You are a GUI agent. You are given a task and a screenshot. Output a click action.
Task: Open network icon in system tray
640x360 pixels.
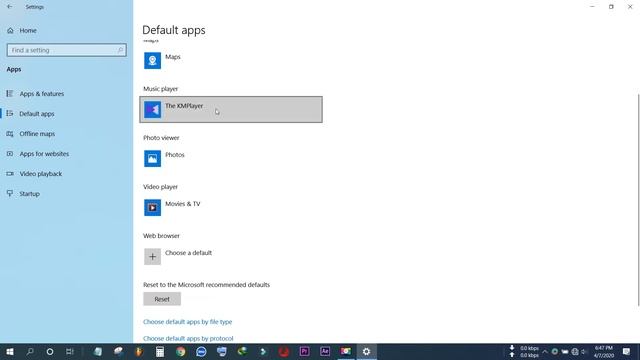[x=575, y=352]
